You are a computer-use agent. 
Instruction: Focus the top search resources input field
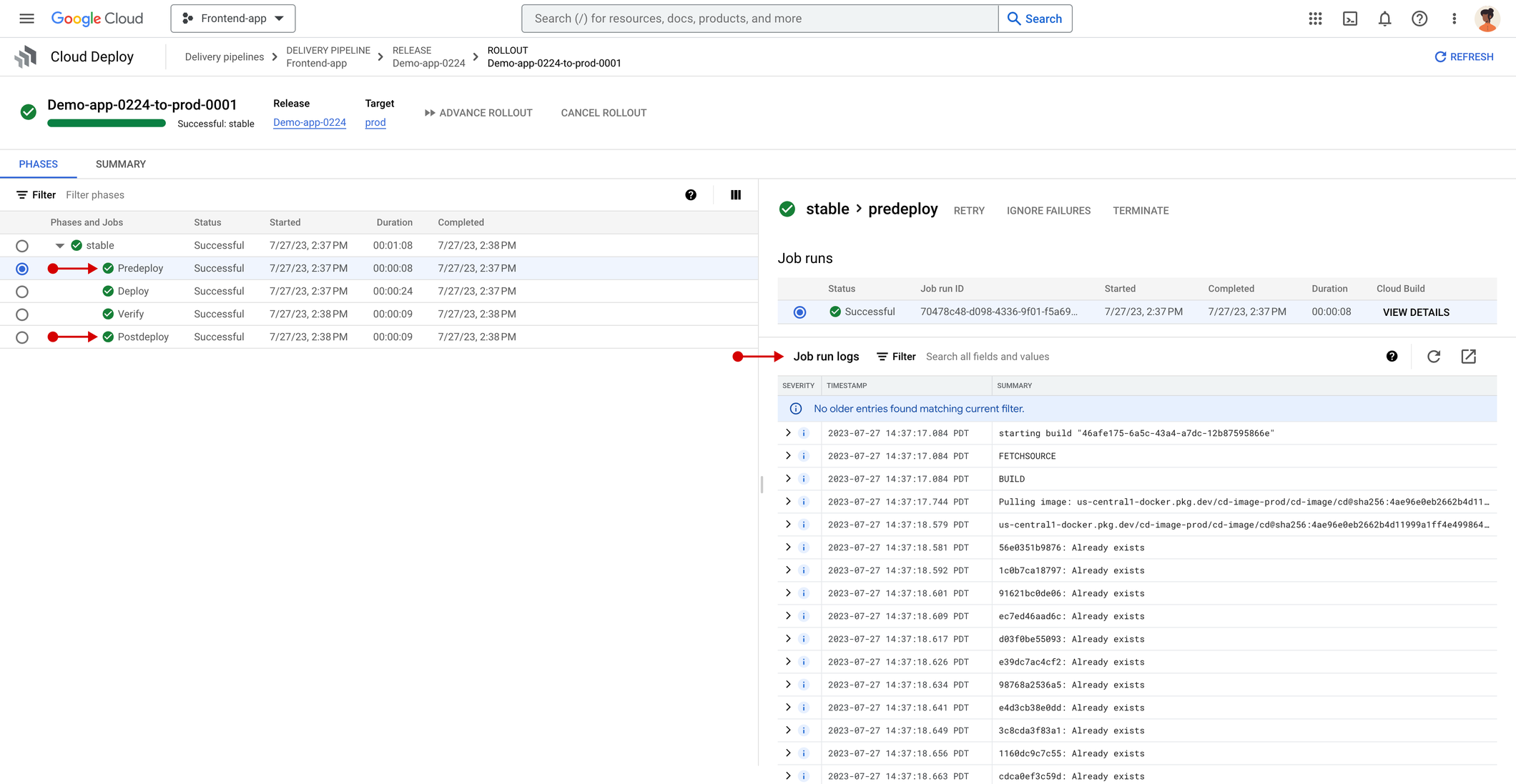click(759, 19)
